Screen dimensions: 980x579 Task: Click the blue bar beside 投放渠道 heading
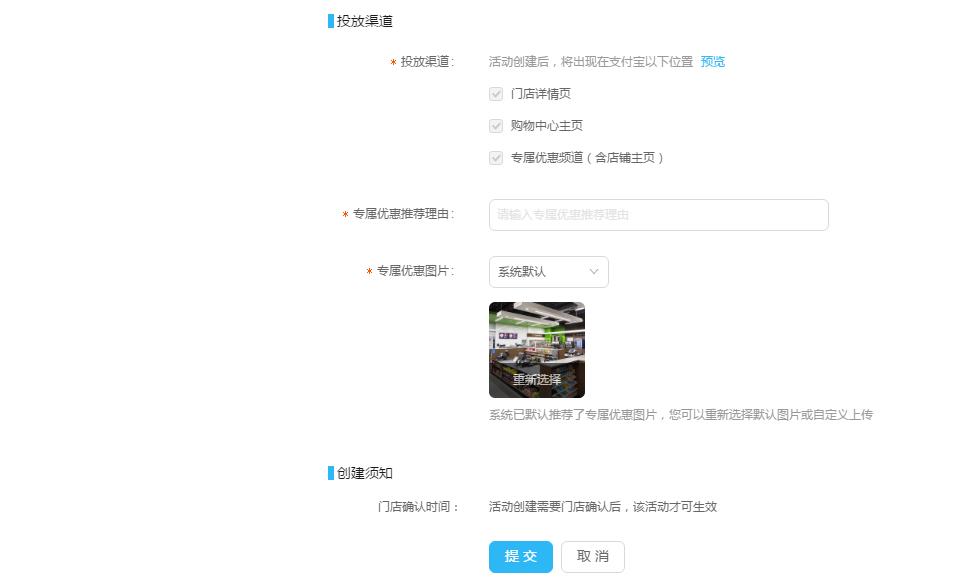pyautogui.click(x=331, y=21)
